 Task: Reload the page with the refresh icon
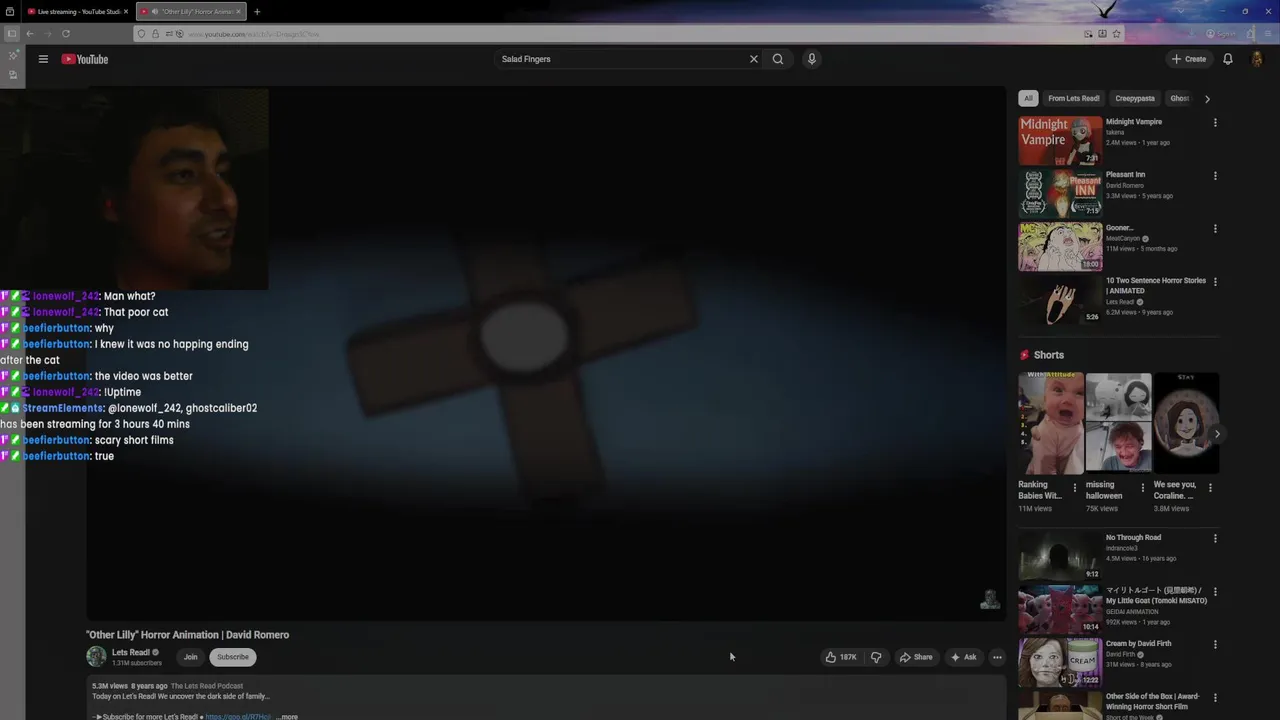coord(66,34)
